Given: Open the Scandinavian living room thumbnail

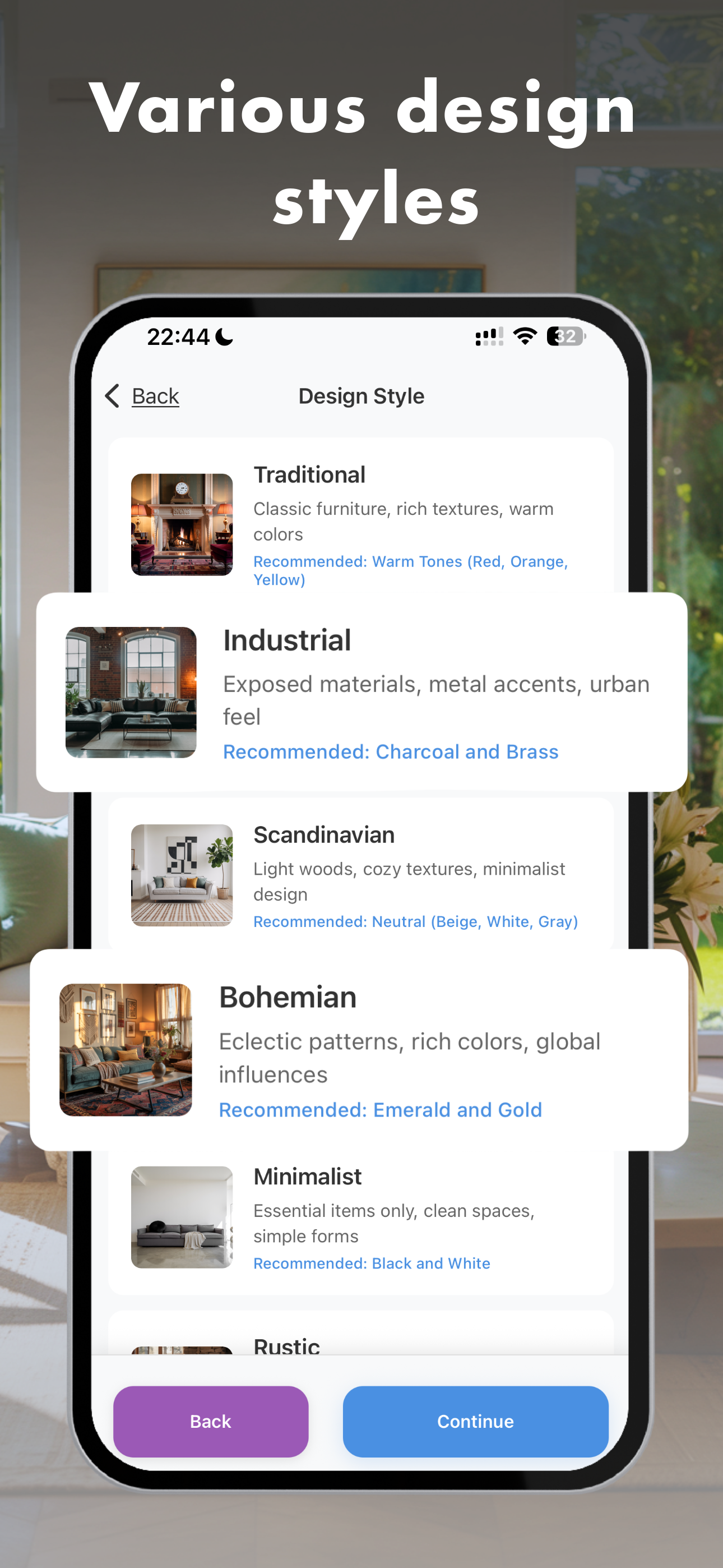Looking at the screenshot, I should (x=182, y=875).
